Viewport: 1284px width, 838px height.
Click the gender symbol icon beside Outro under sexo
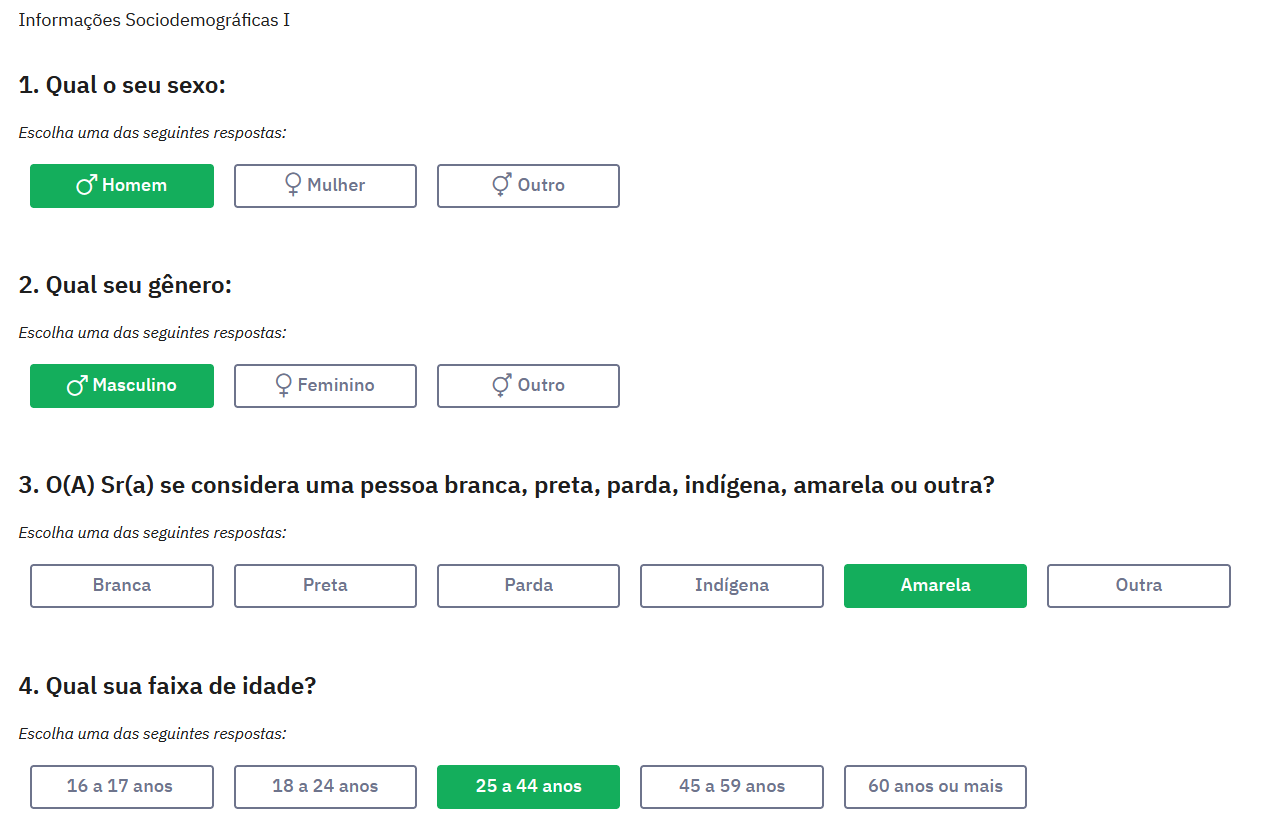[502, 186]
